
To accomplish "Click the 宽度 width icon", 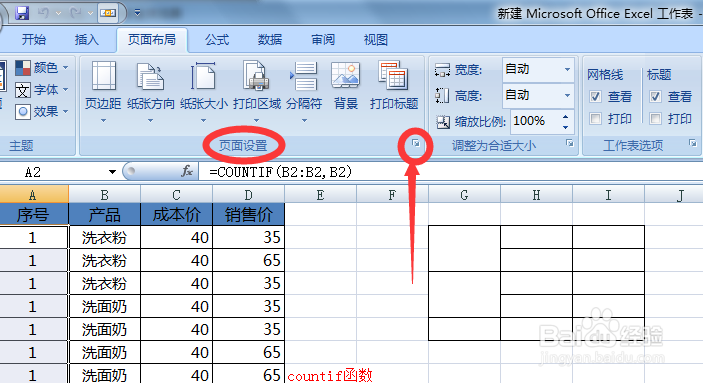I will 443,70.
